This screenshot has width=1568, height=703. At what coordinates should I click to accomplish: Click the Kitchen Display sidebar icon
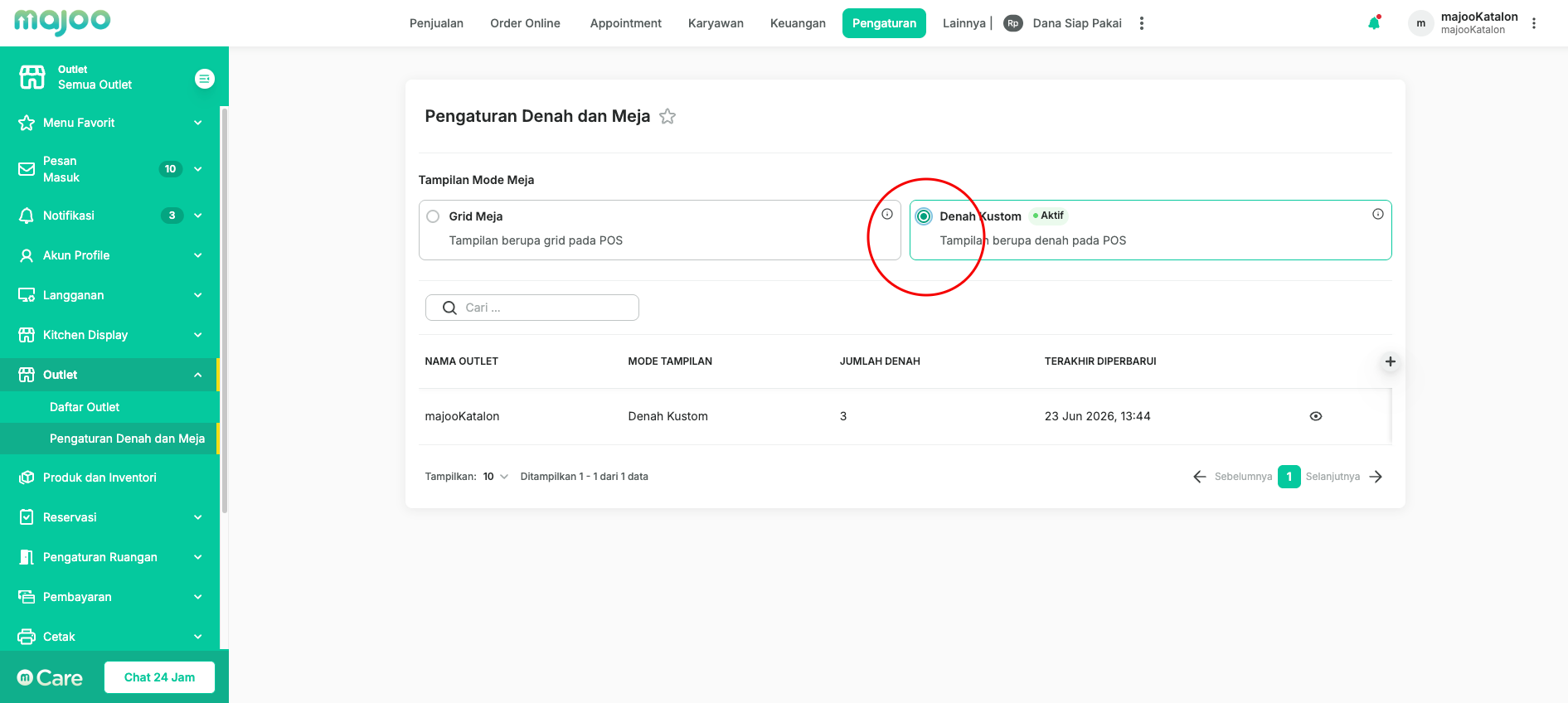pos(27,335)
